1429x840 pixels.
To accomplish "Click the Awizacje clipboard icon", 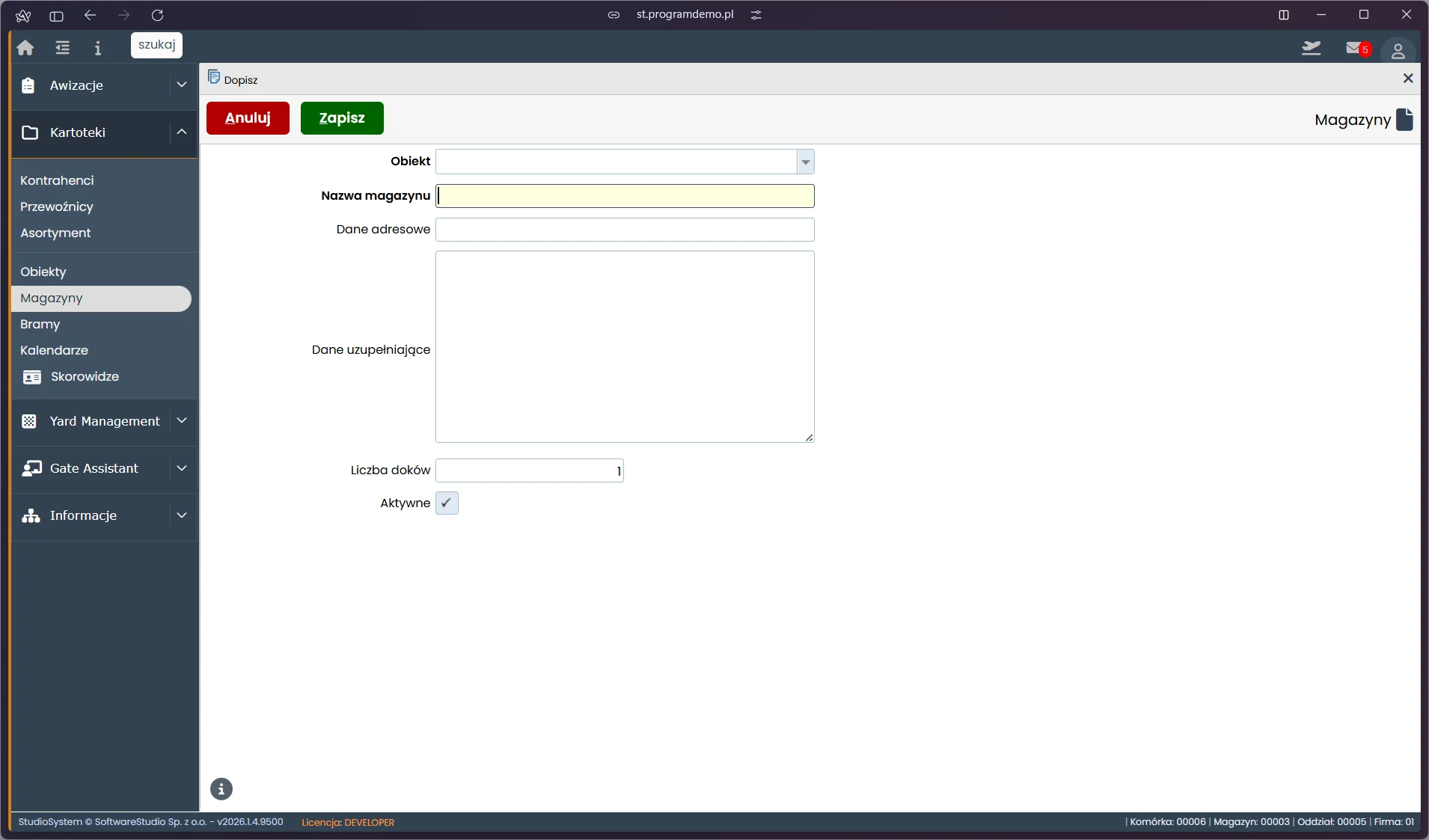I will [28, 85].
